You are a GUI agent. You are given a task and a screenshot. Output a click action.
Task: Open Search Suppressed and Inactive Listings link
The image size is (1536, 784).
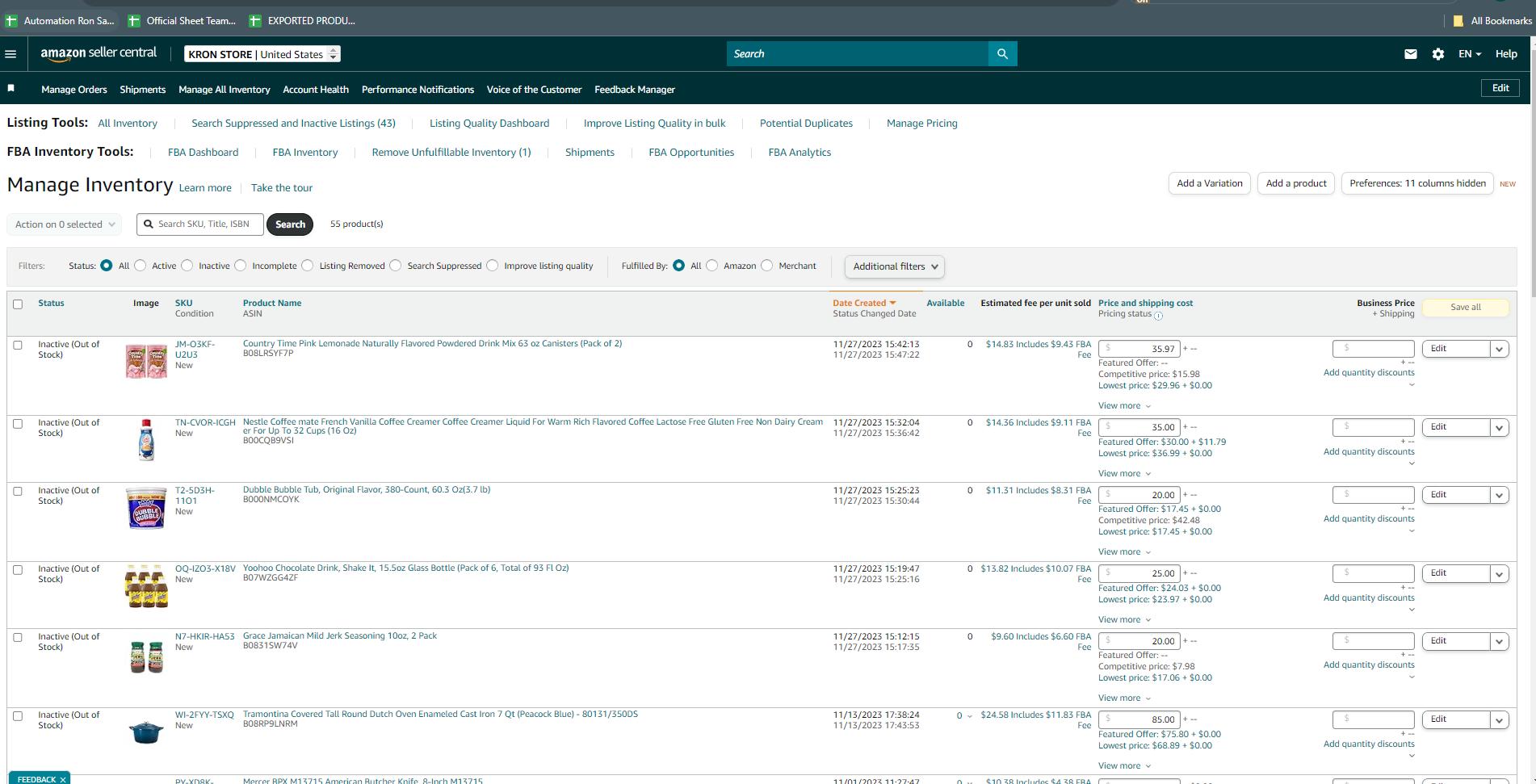coord(294,124)
